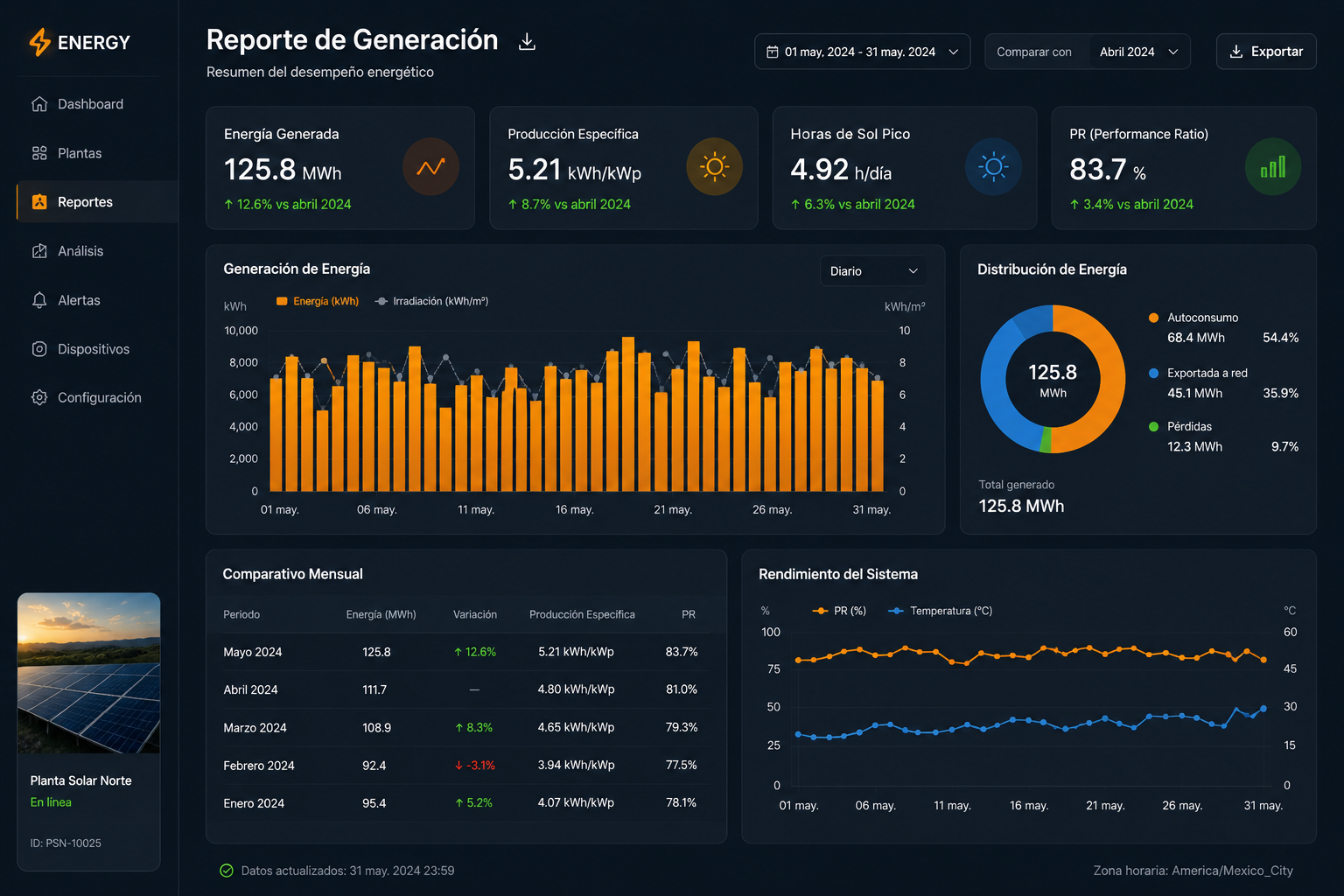Open the Diario interval dropdown
This screenshot has height=896, width=1344.
coord(873,271)
